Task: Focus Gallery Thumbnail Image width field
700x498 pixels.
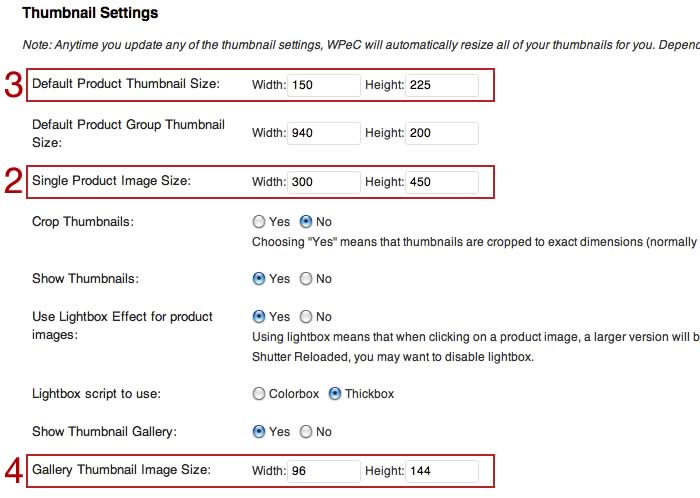Action: [x=323, y=471]
